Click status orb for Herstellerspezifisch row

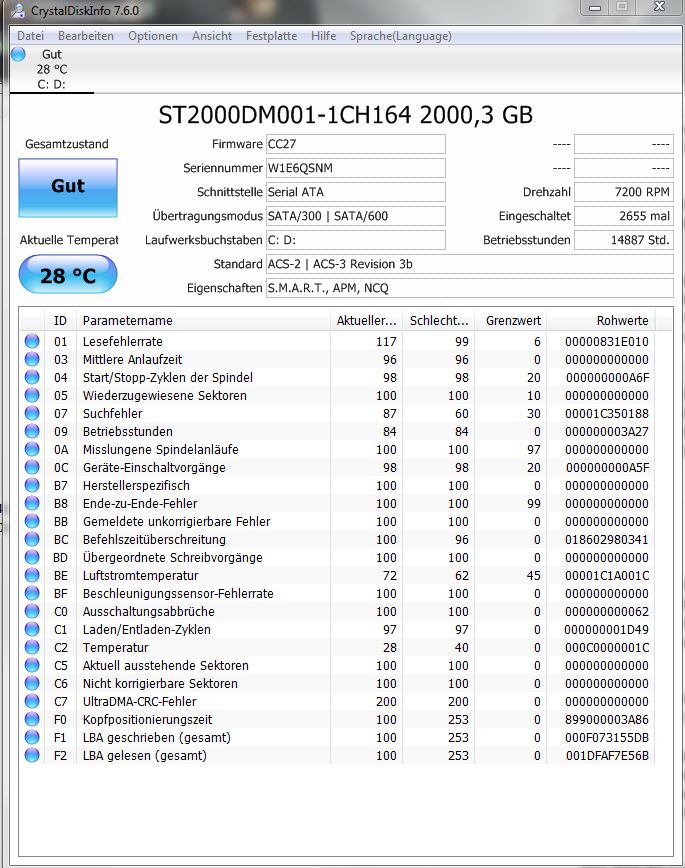point(32,485)
